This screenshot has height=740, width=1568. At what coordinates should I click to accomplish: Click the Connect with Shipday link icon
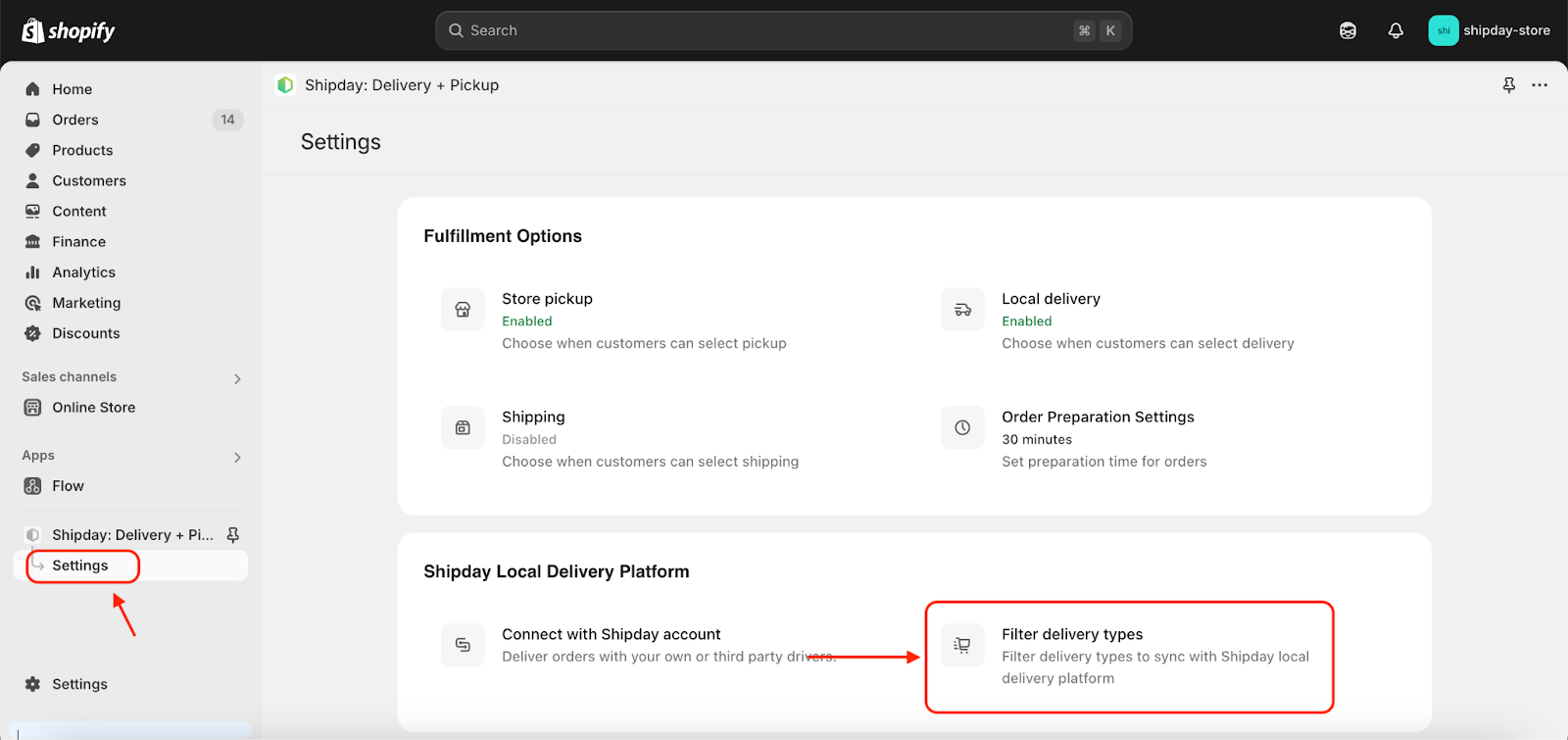(x=463, y=645)
